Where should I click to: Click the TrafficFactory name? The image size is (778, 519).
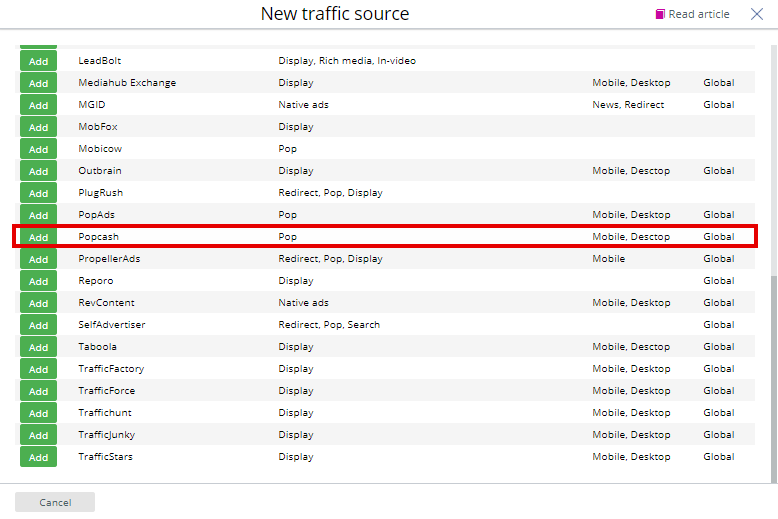(x=111, y=368)
